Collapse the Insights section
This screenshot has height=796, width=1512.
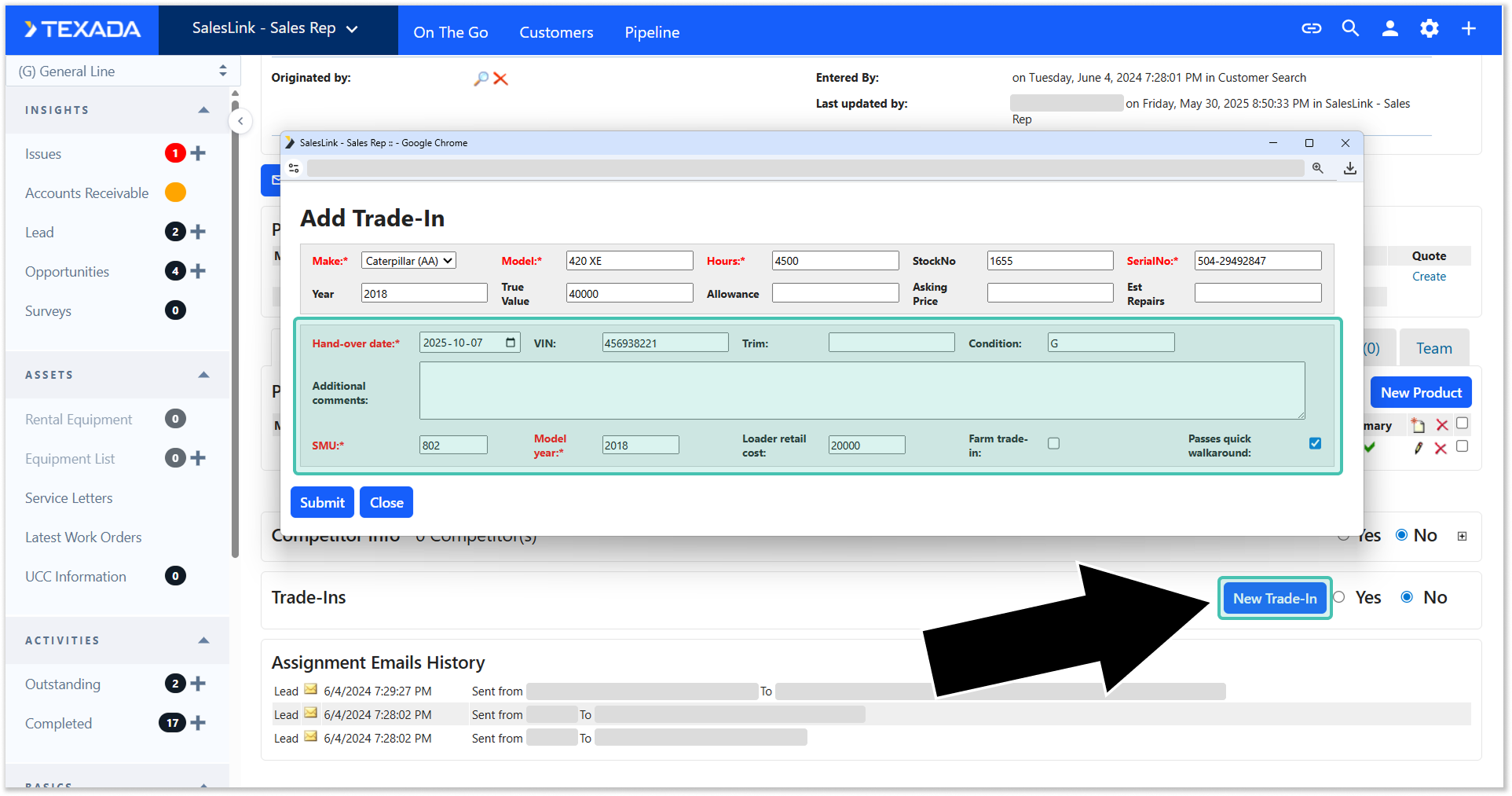point(203,110)
